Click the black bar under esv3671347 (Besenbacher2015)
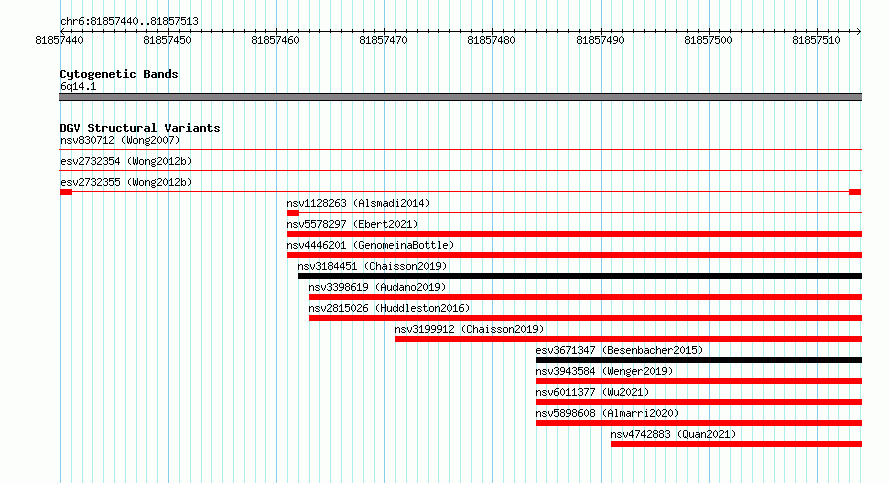The height and width of the screenshot is (483, 890). (699, 360)
